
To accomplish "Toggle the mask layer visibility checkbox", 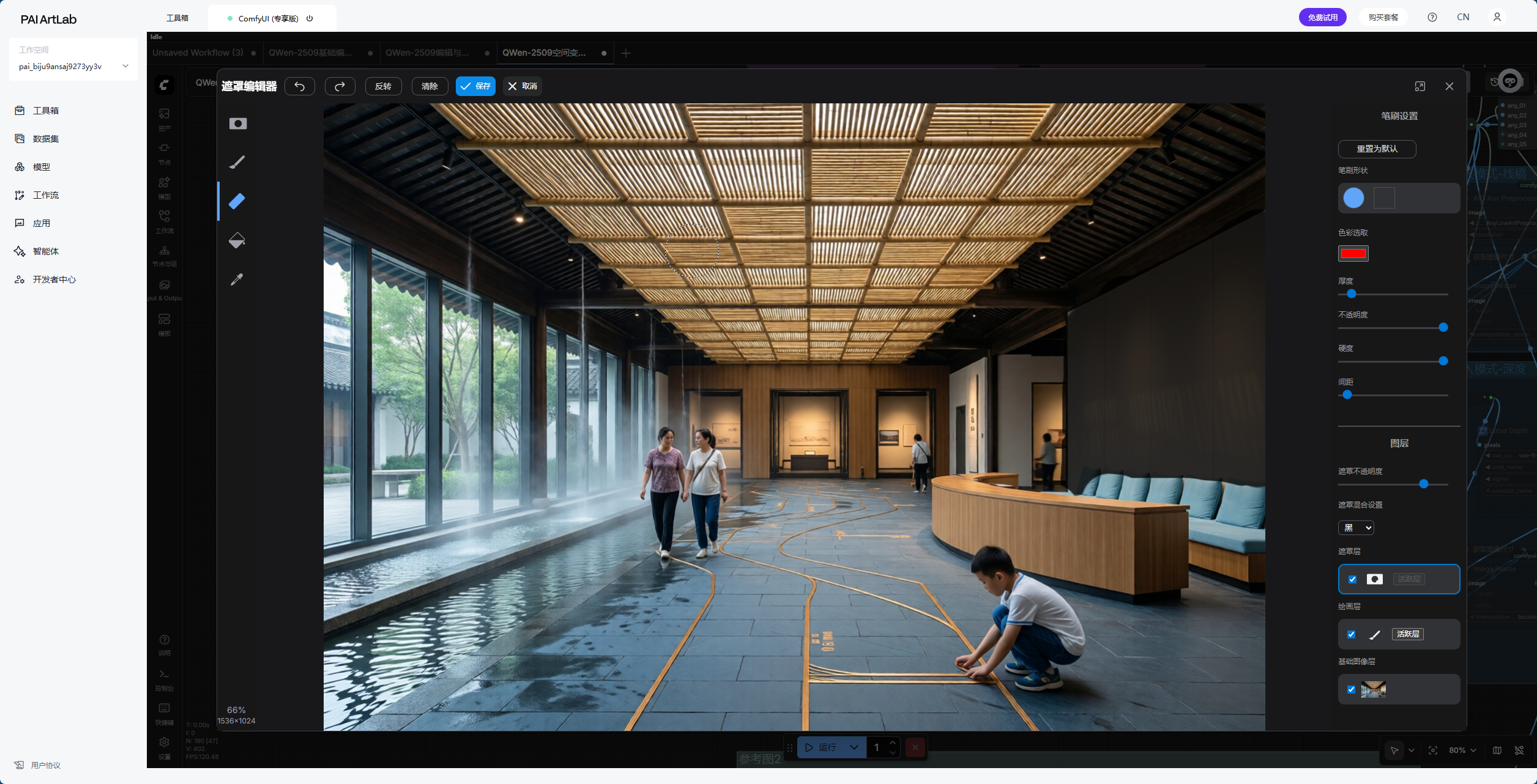I will [1352, 579].
